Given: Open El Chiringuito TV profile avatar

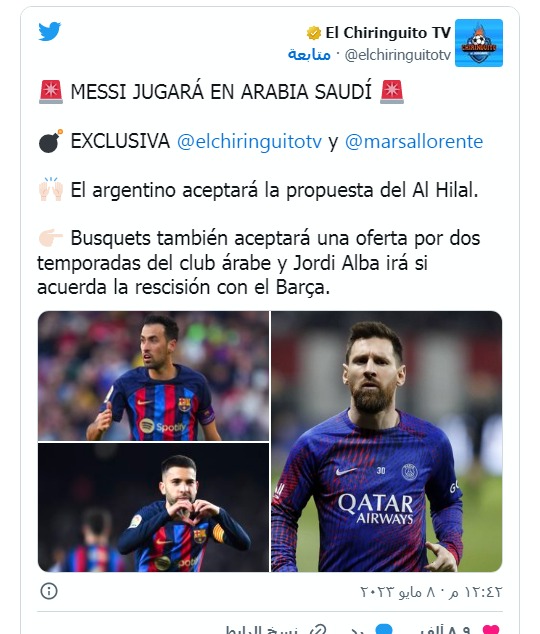Looking at the screenshot, I should (479, 43).
